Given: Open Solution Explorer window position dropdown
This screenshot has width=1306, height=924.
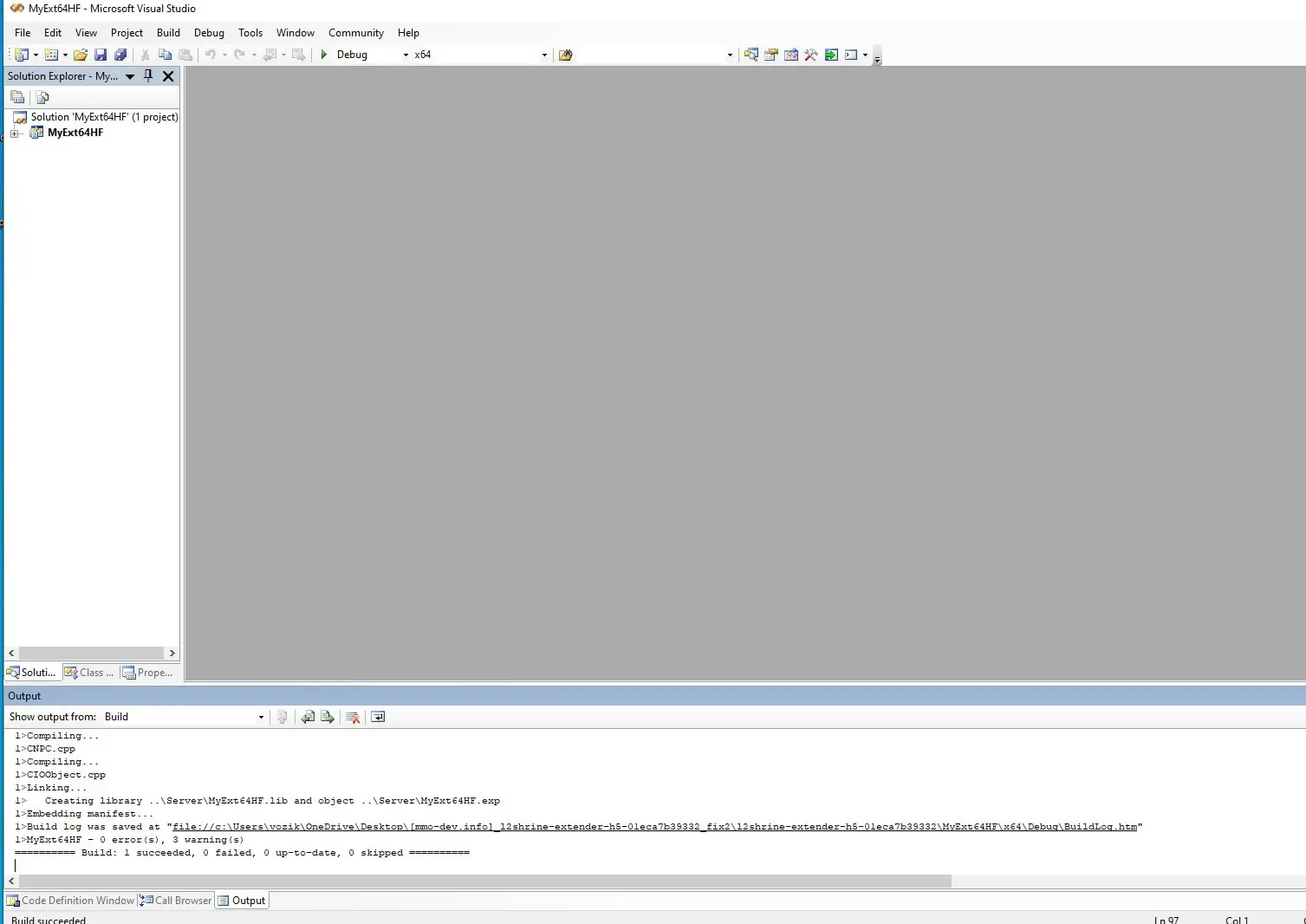Looking at the screenshot, I should (x=130, y=76).
